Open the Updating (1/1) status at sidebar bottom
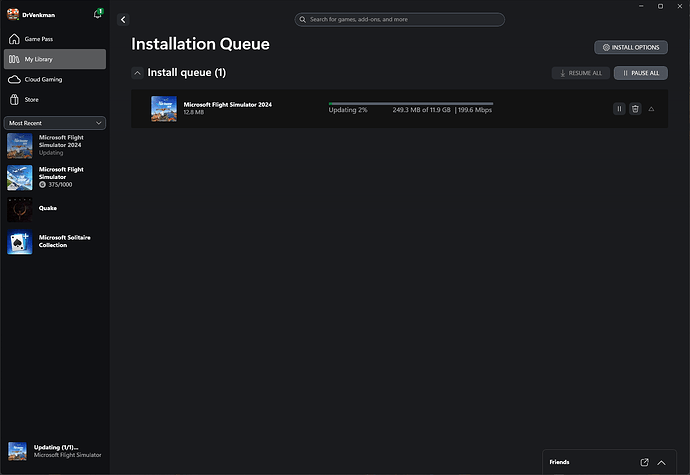 click(55, 451)
